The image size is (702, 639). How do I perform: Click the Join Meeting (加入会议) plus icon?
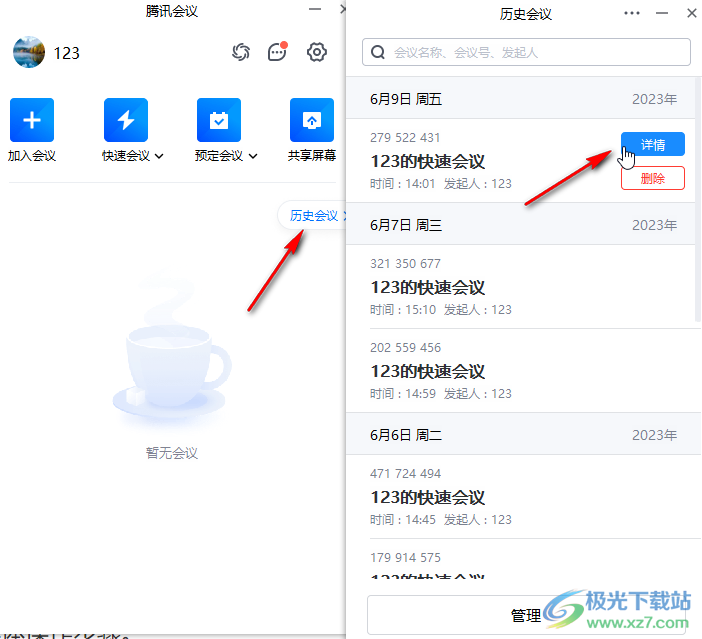pyautogui.click(x=32, y=120)
